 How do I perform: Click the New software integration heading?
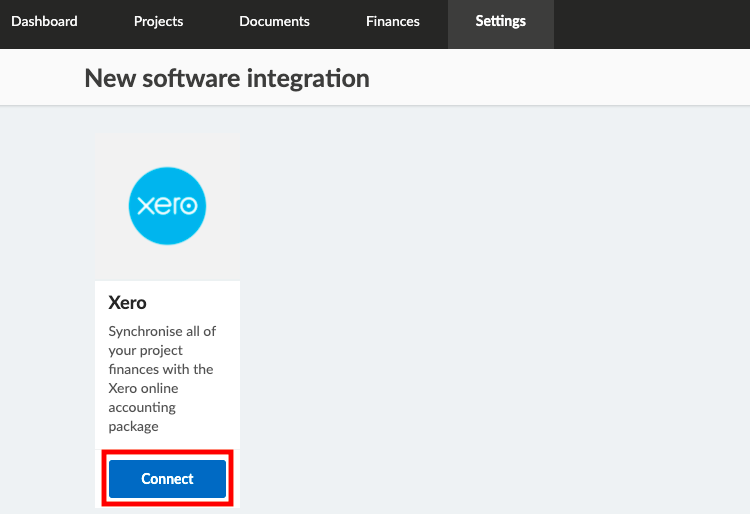(227, 78)
